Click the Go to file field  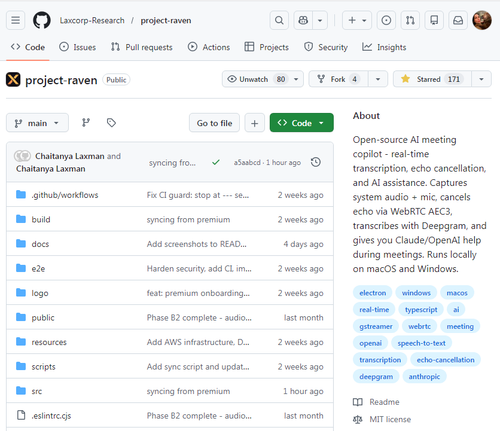(214, 123)
